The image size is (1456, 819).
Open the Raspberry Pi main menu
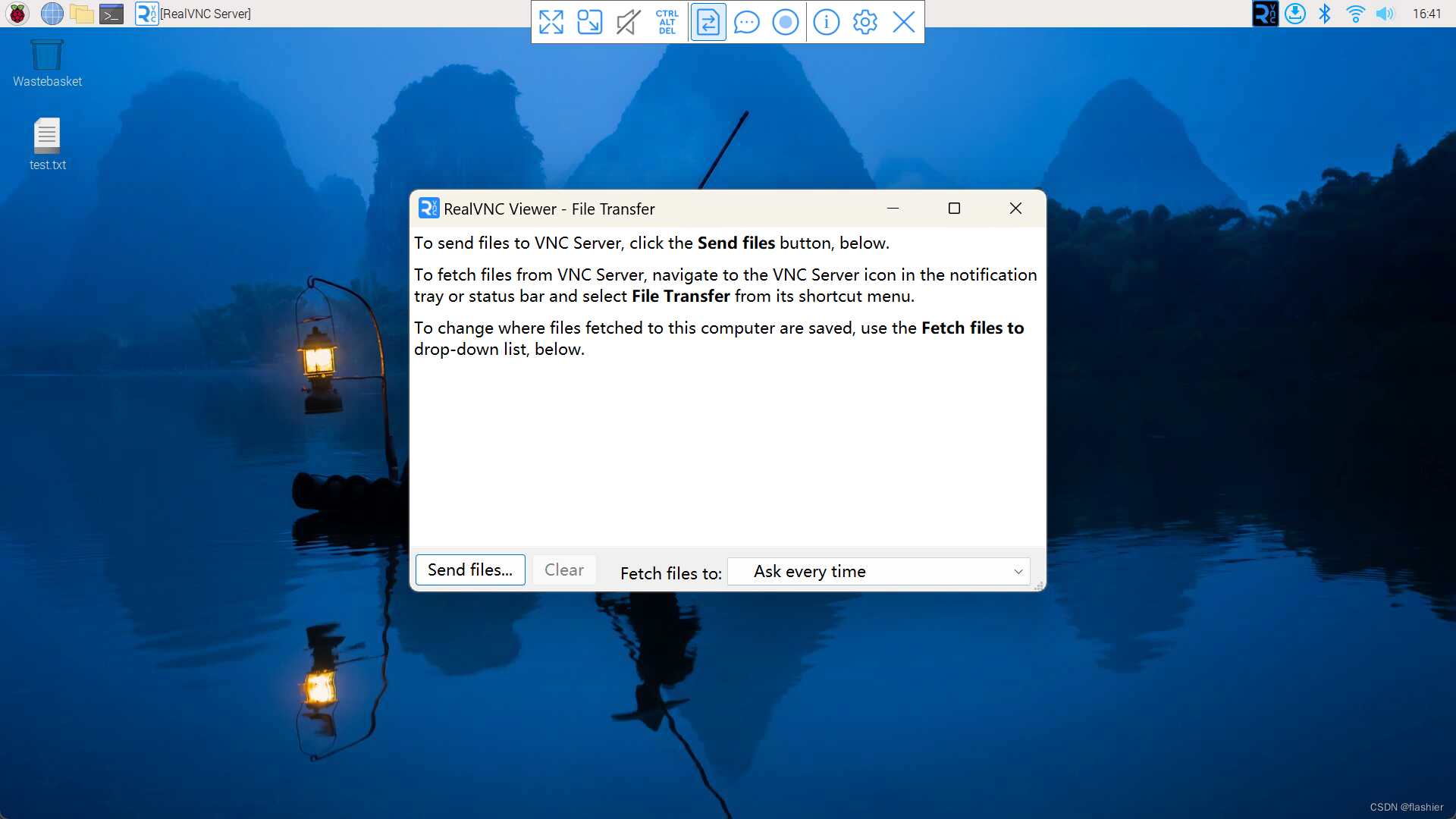click(x=17, y=14)
